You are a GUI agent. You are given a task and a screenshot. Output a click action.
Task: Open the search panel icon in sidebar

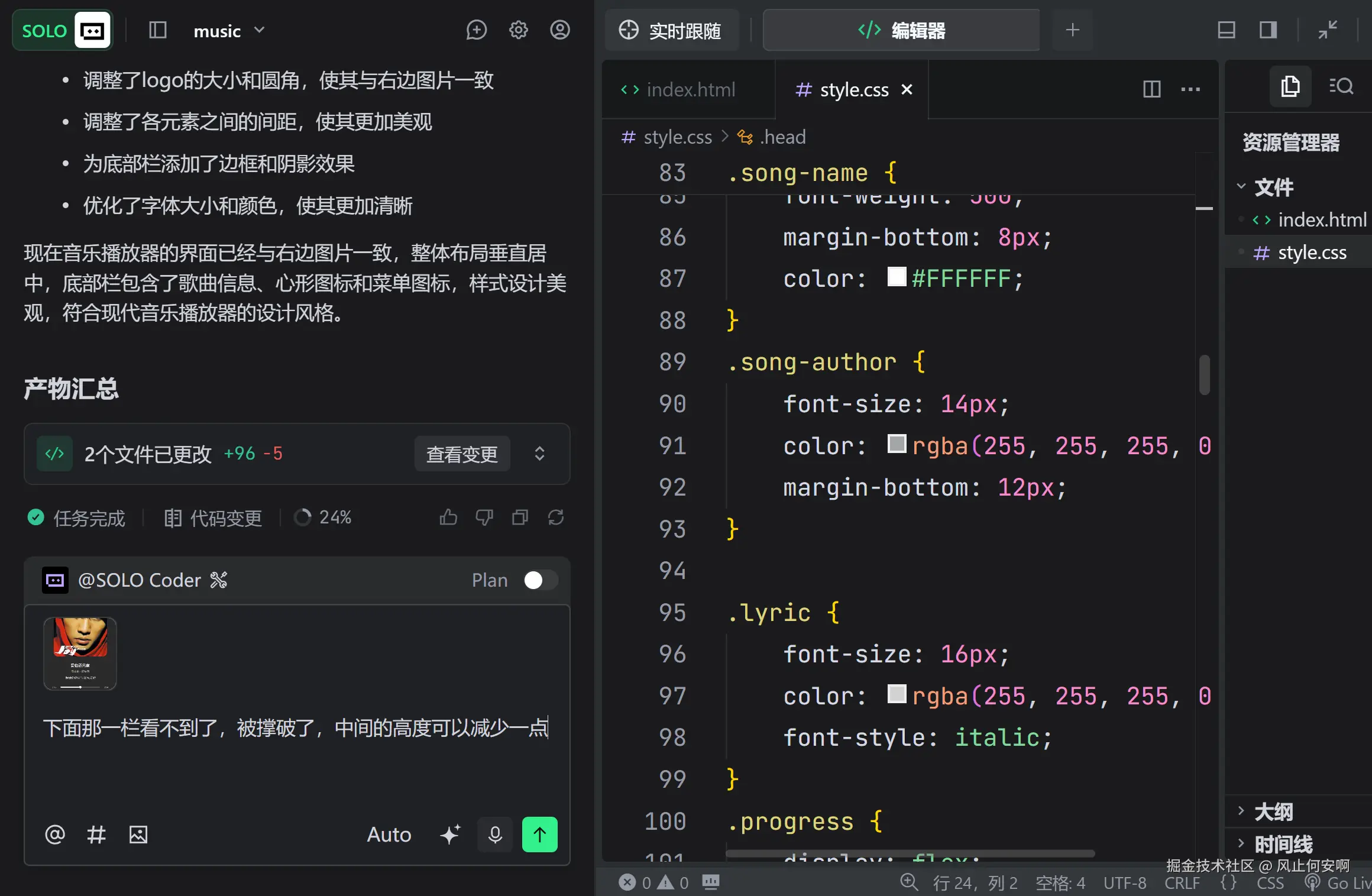click(1341, 86)
